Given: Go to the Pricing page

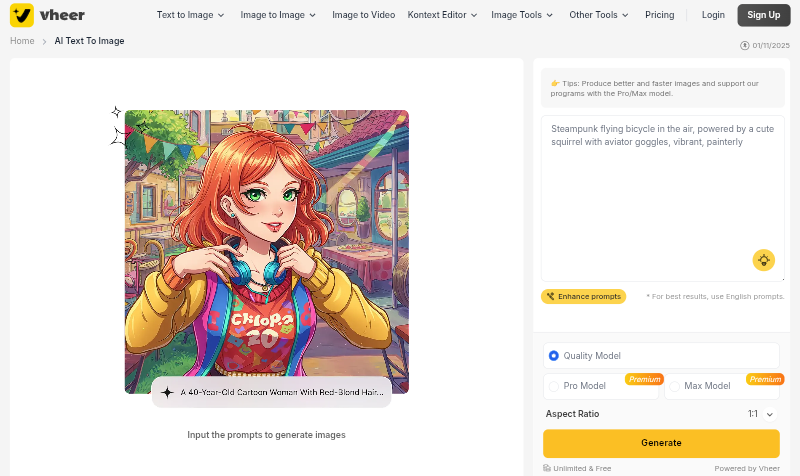Looking at the screenshot, I should tap(659, 15).
